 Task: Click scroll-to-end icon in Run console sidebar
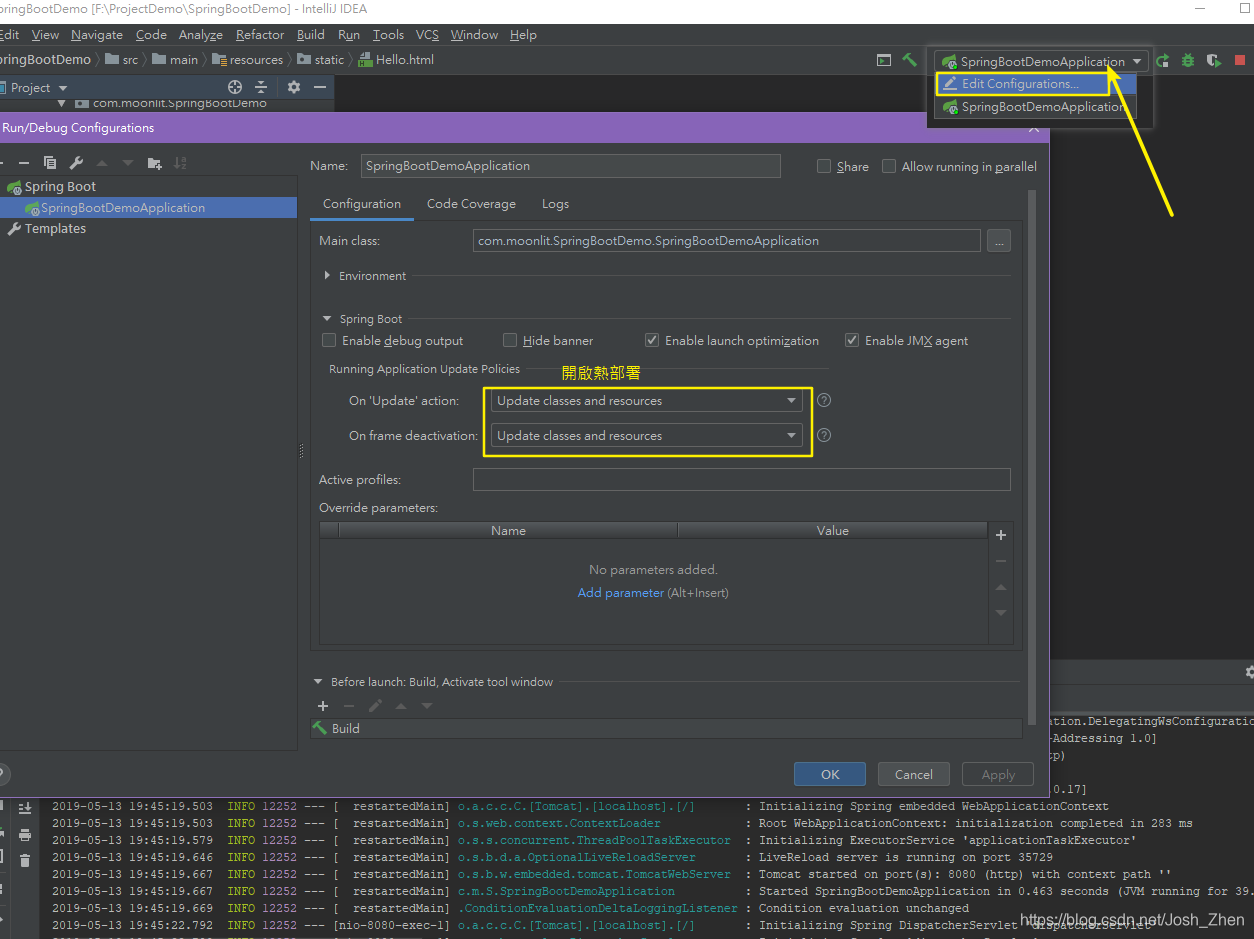pyautogui.click(x=25, y=808)
